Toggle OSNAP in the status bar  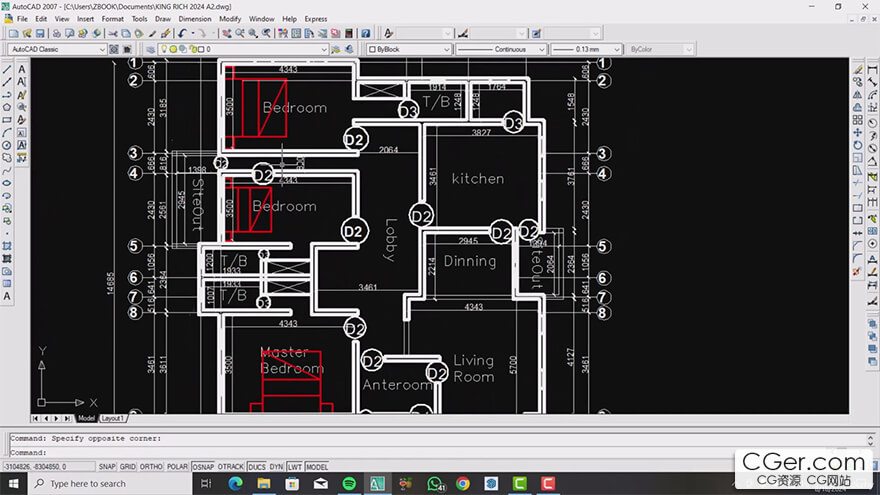(x=204, y=467)
